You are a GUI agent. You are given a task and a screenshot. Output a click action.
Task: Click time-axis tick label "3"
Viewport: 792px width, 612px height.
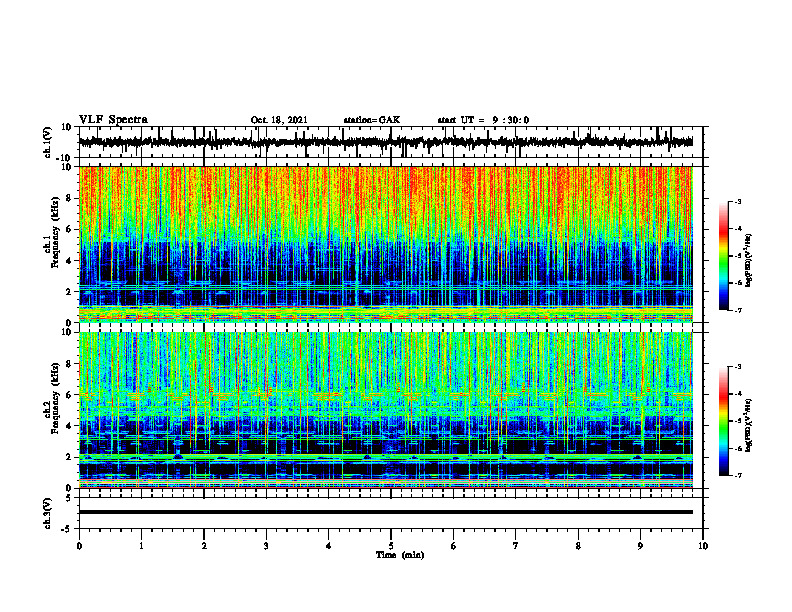click(x=266, y=546)
